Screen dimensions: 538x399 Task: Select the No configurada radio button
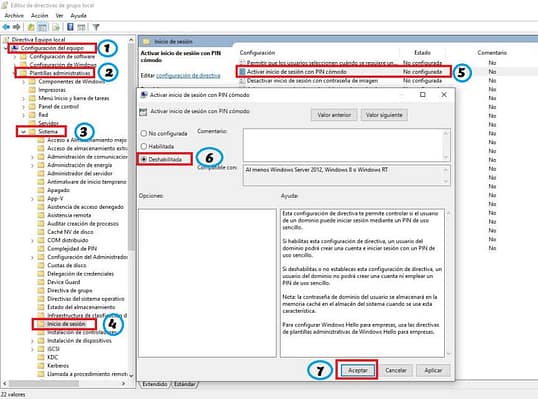[x=144, y=133]
